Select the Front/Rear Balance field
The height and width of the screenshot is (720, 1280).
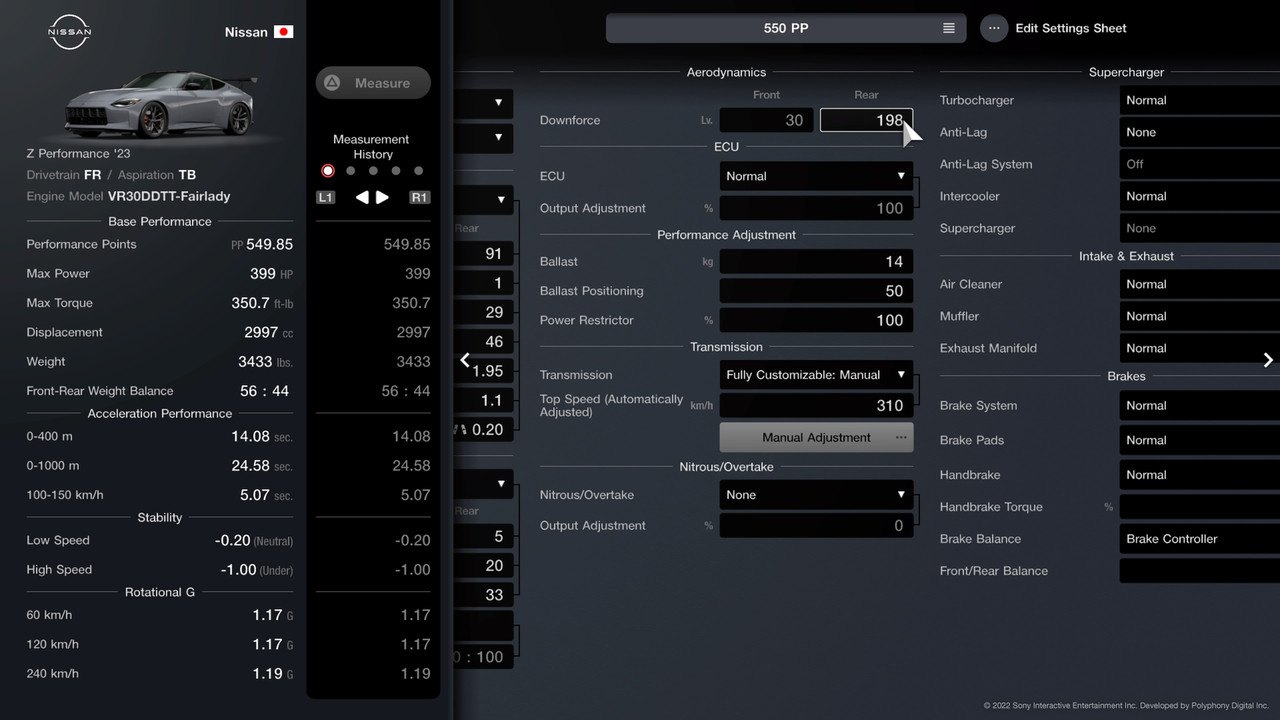pos(1199,571)
